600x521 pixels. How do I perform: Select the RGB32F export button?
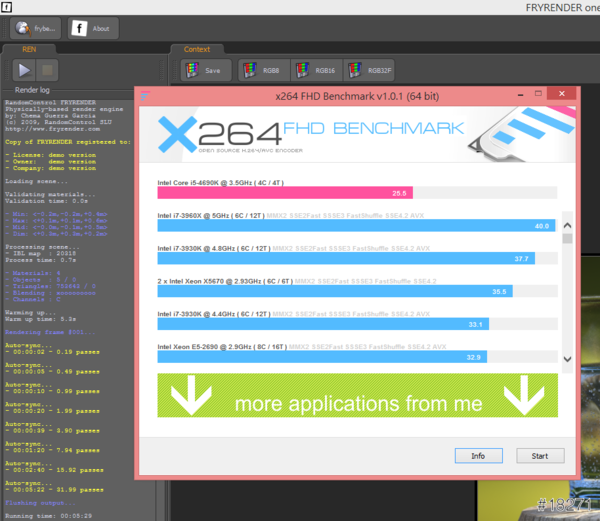(371, 70)
